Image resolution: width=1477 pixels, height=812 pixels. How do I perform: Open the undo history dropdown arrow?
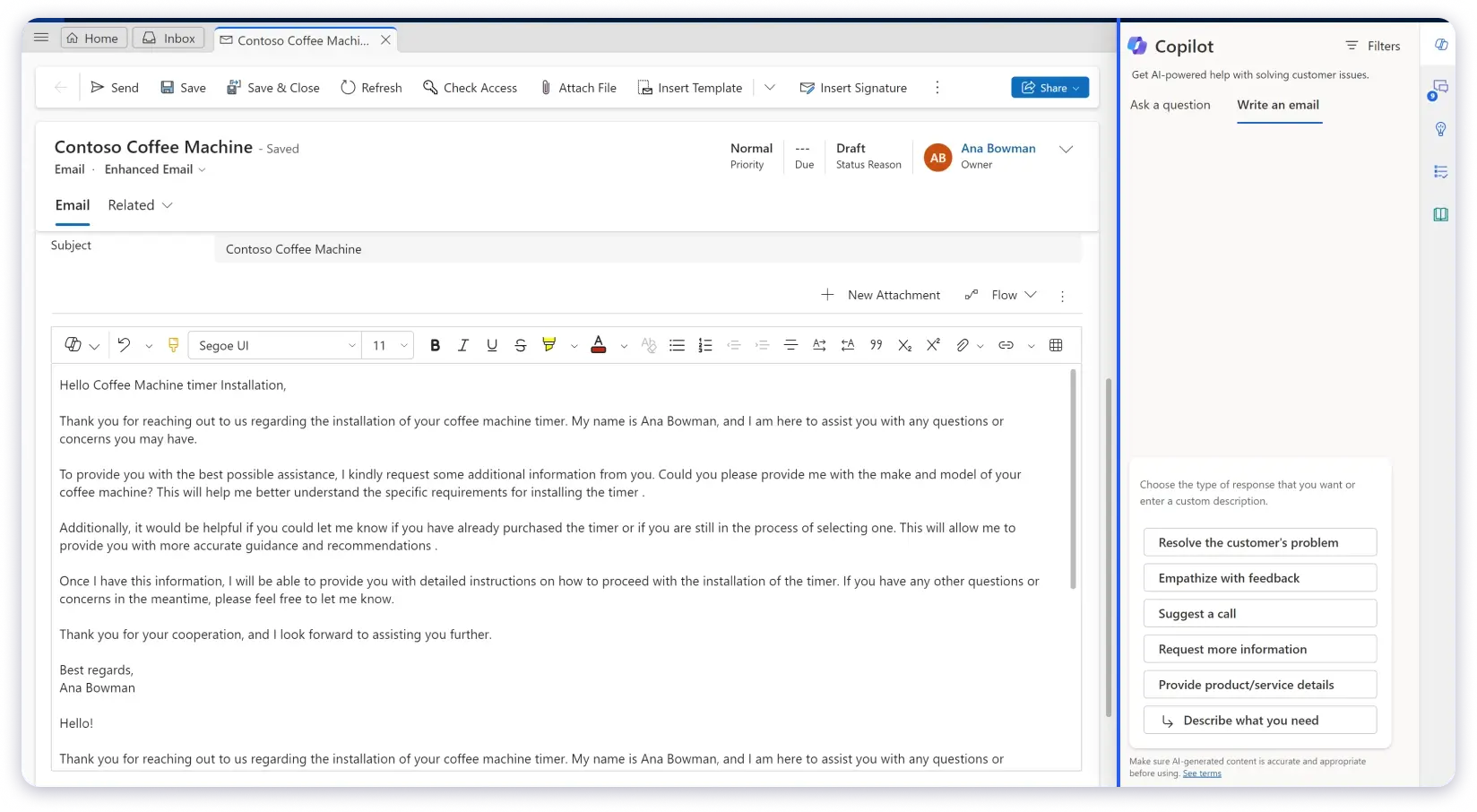click(x=149, y=346)
